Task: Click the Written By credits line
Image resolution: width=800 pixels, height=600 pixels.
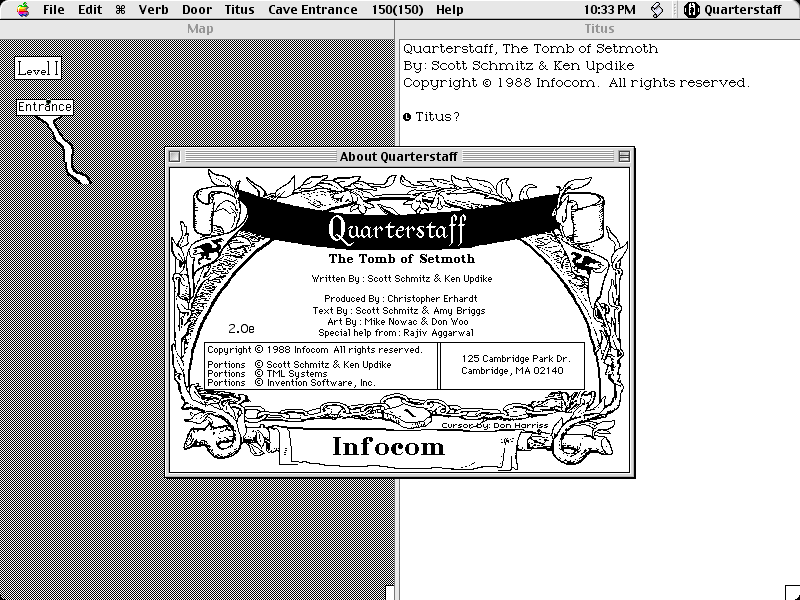Action: [402, 279]
